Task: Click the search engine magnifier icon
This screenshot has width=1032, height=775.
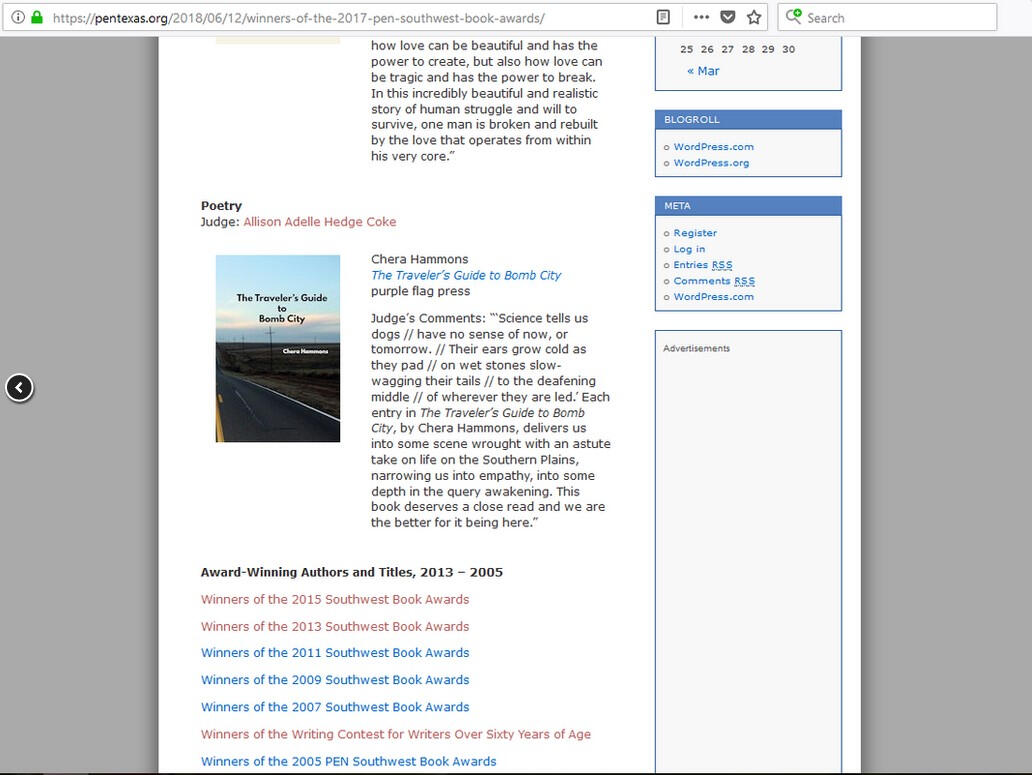Action: coord(794,17)
